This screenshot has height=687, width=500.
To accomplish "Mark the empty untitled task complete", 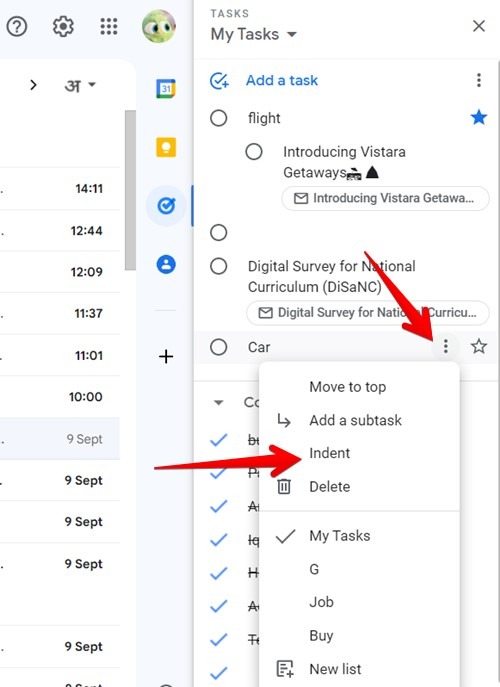I will (218, 232).
